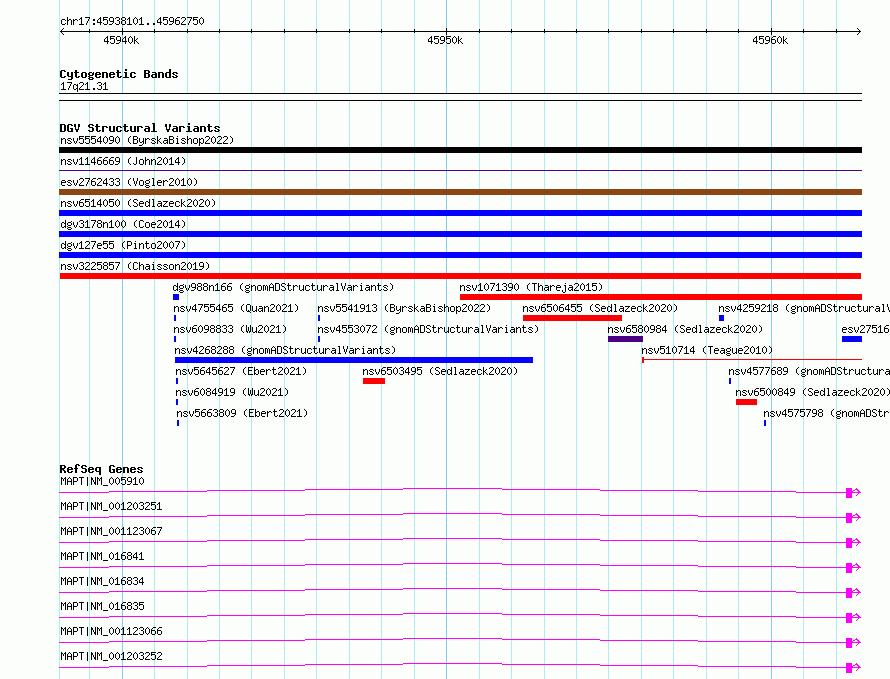Open nsv5663809 (Ebert2021) label

tap(242, 413)
